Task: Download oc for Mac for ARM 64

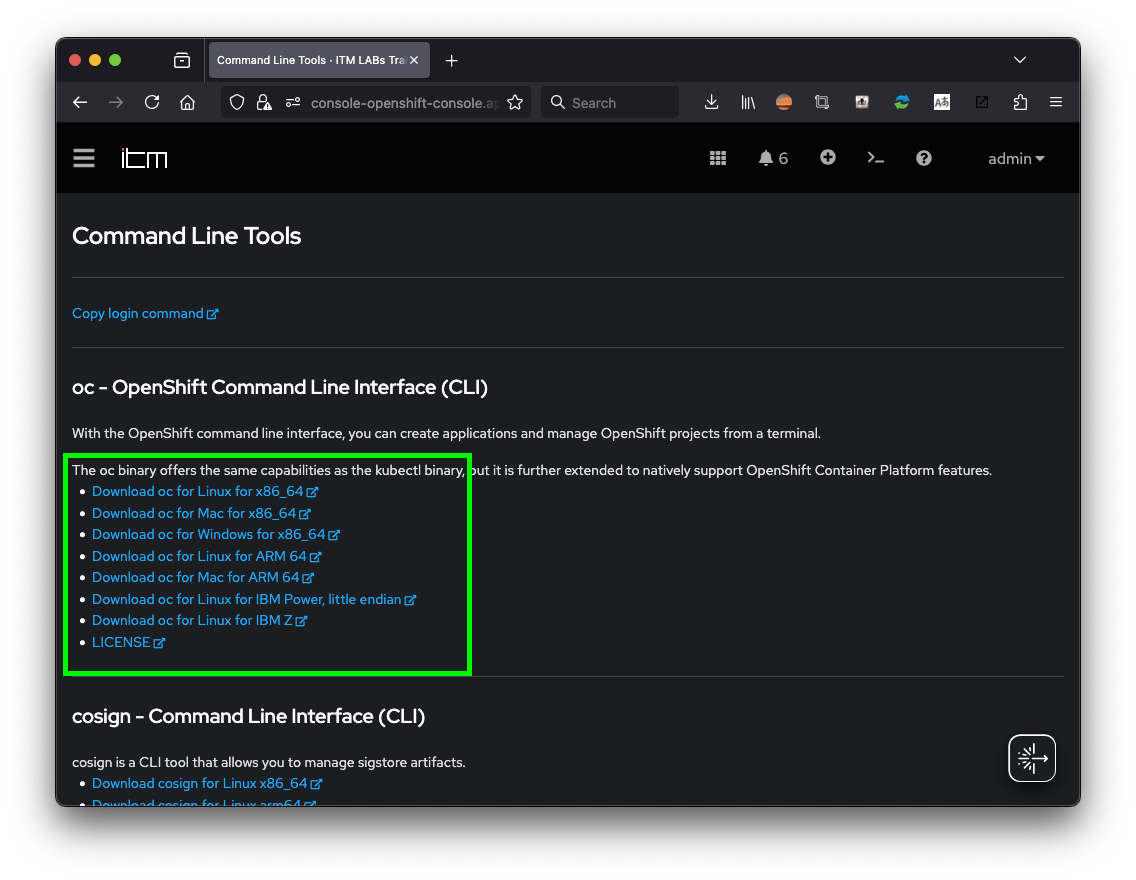Action: (x=203, y=577)
